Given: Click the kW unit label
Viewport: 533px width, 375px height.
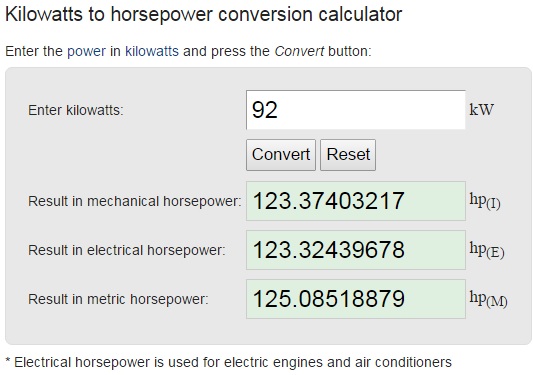Looking at the screenshot, I should [x=481, y=110].
